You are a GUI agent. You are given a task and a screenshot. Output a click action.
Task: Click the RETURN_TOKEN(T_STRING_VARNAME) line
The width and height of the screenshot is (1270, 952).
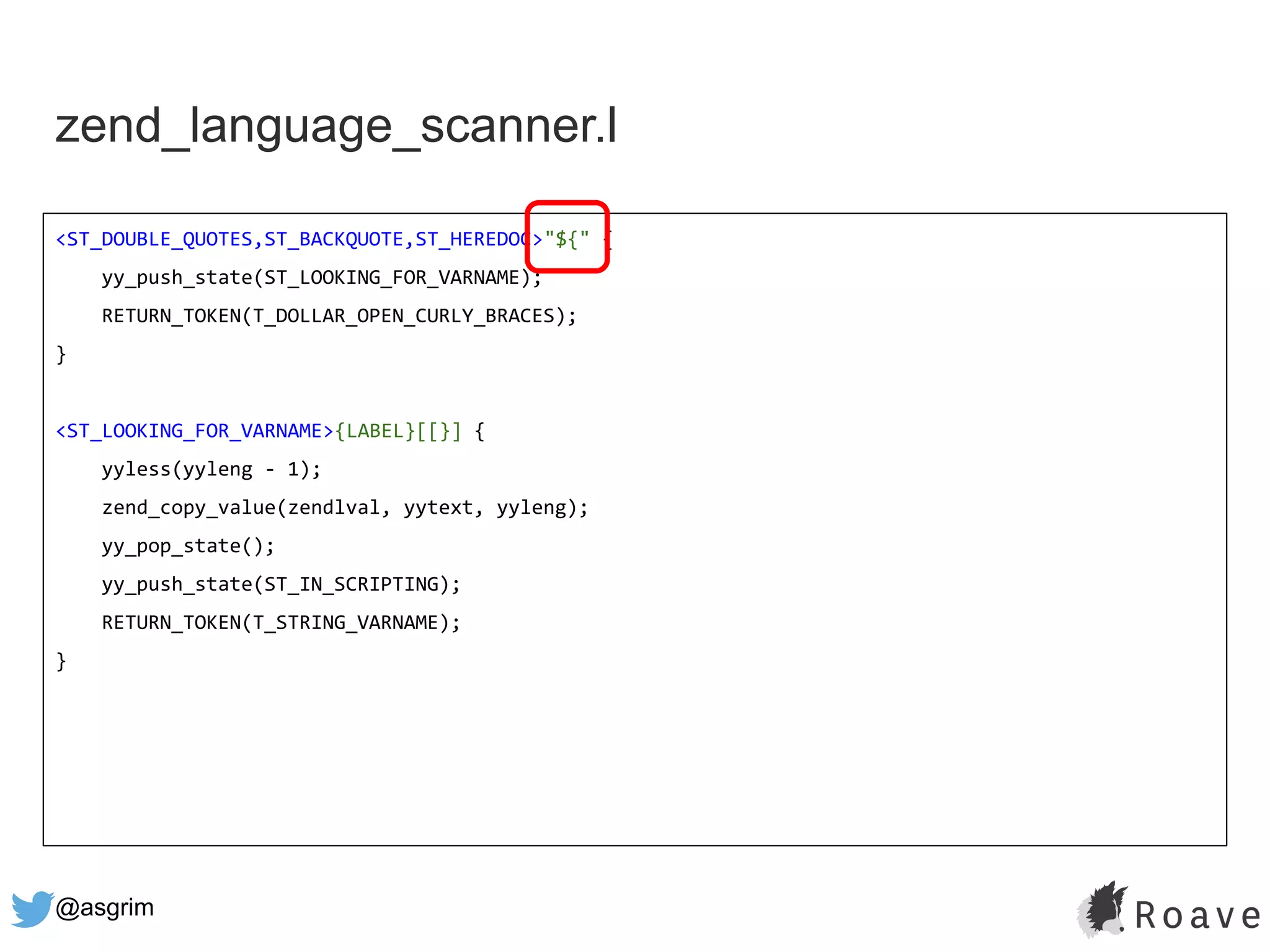281,623
